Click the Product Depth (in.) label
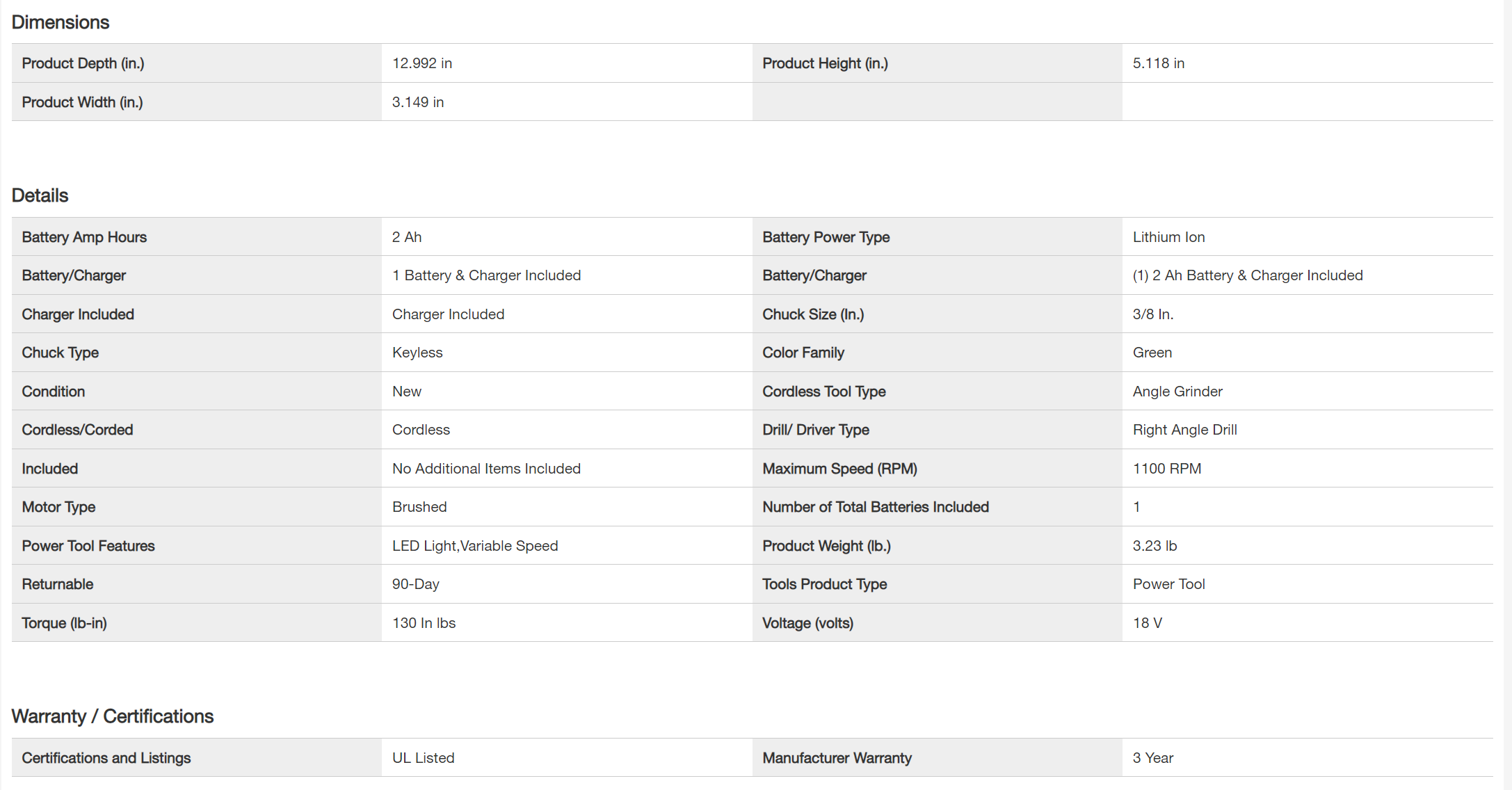Image resolution: width=1512 pixels, height=790 pixels. 83,63
